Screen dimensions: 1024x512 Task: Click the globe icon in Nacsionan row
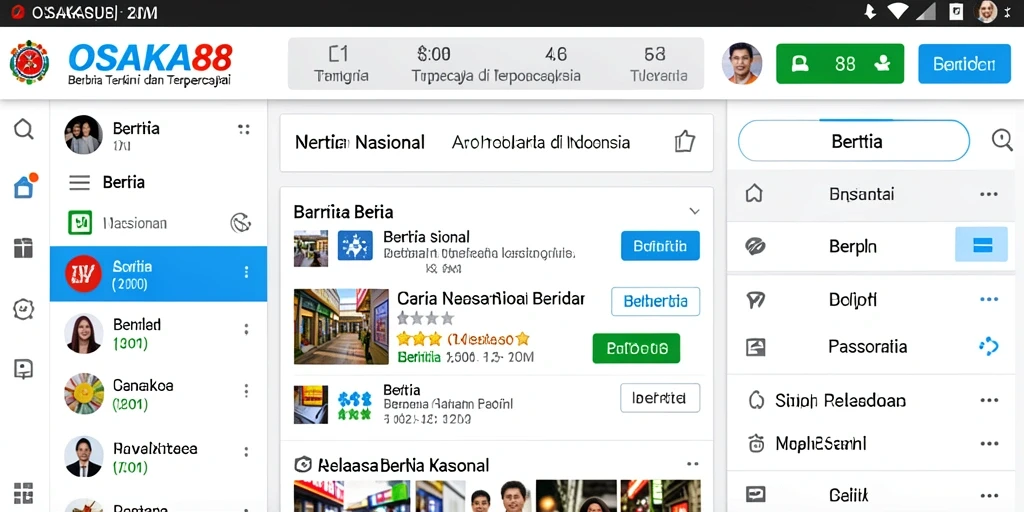coord(240,223)
